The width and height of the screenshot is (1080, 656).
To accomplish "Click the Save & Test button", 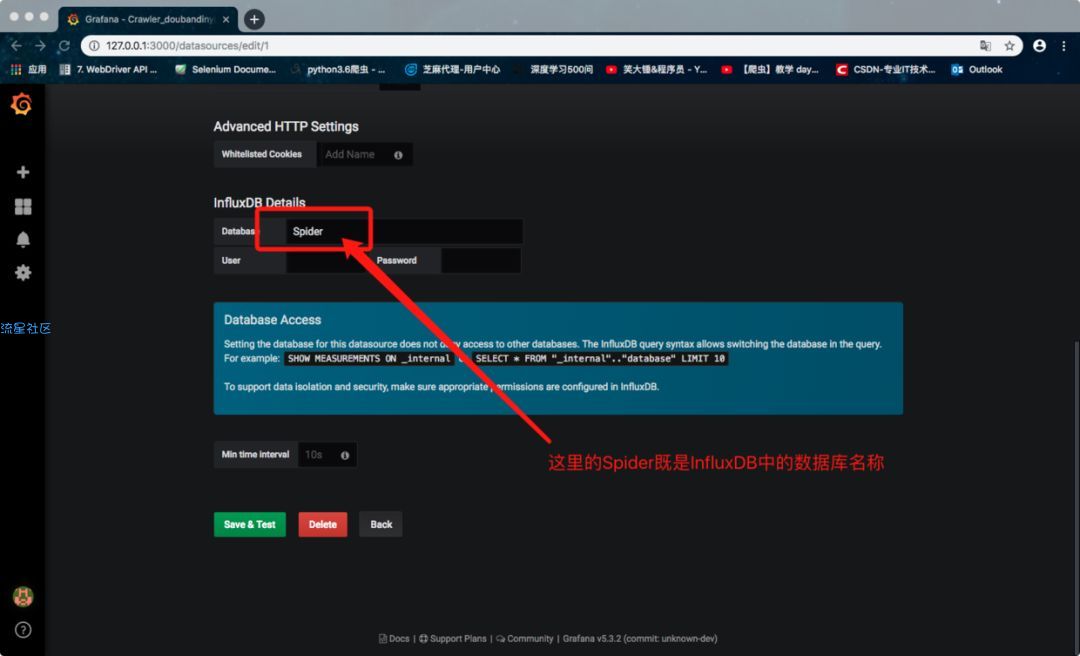I will point(249,524).
